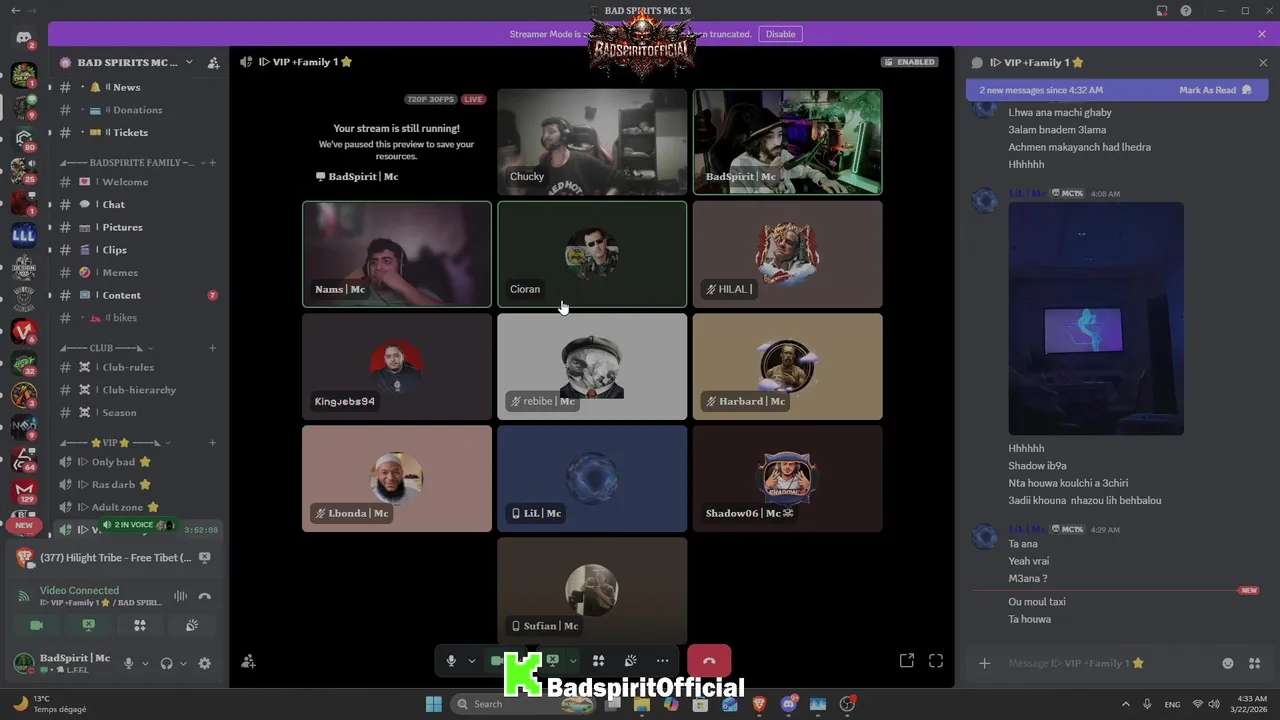This screenshot has height=720, width=1280.
Task: Open the emoji picker in message box
Action: (x=1228, y=663)
